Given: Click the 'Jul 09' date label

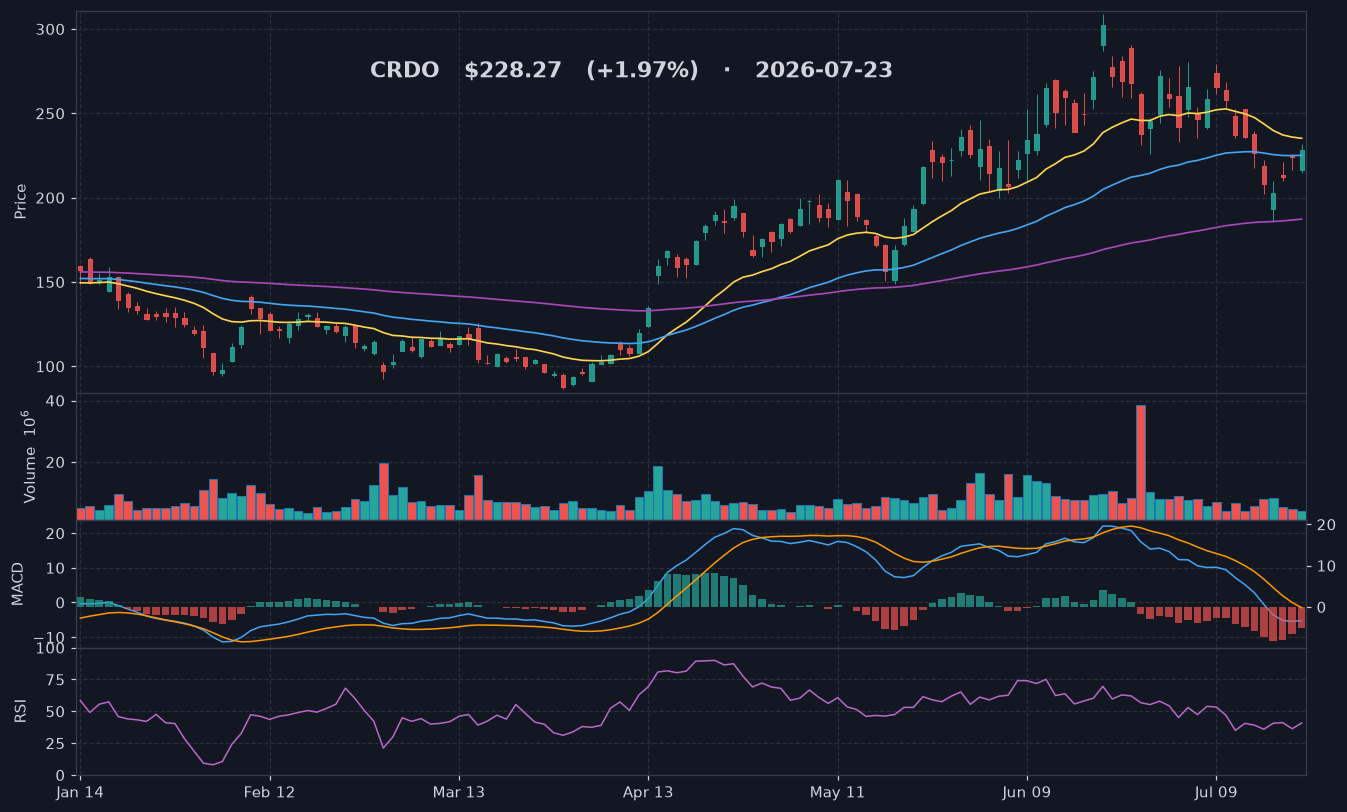Looking at the screenshot, I should [1216, 792].
